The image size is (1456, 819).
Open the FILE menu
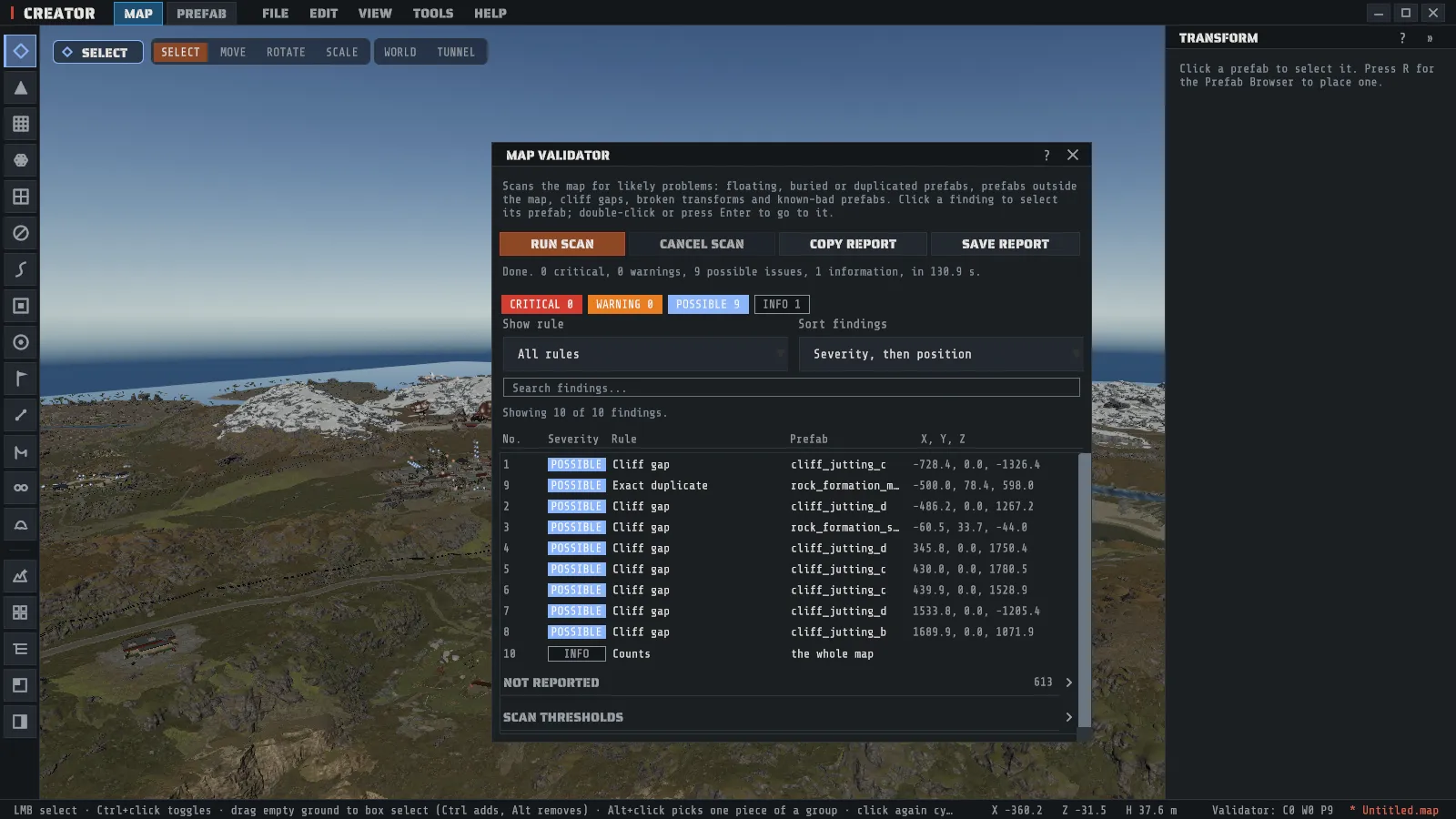(x=275, y=13)
